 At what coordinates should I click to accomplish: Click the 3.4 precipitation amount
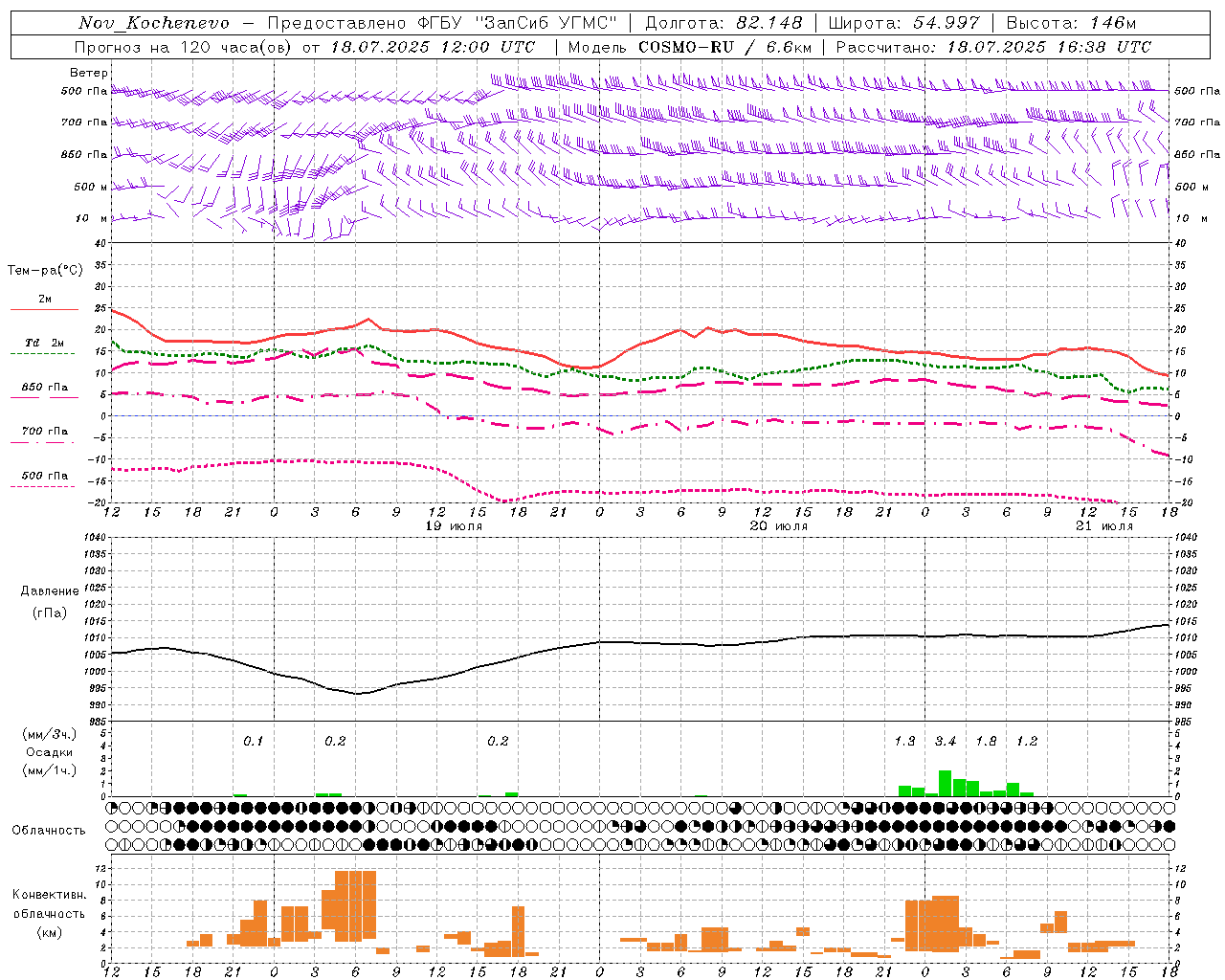(946, 741)
